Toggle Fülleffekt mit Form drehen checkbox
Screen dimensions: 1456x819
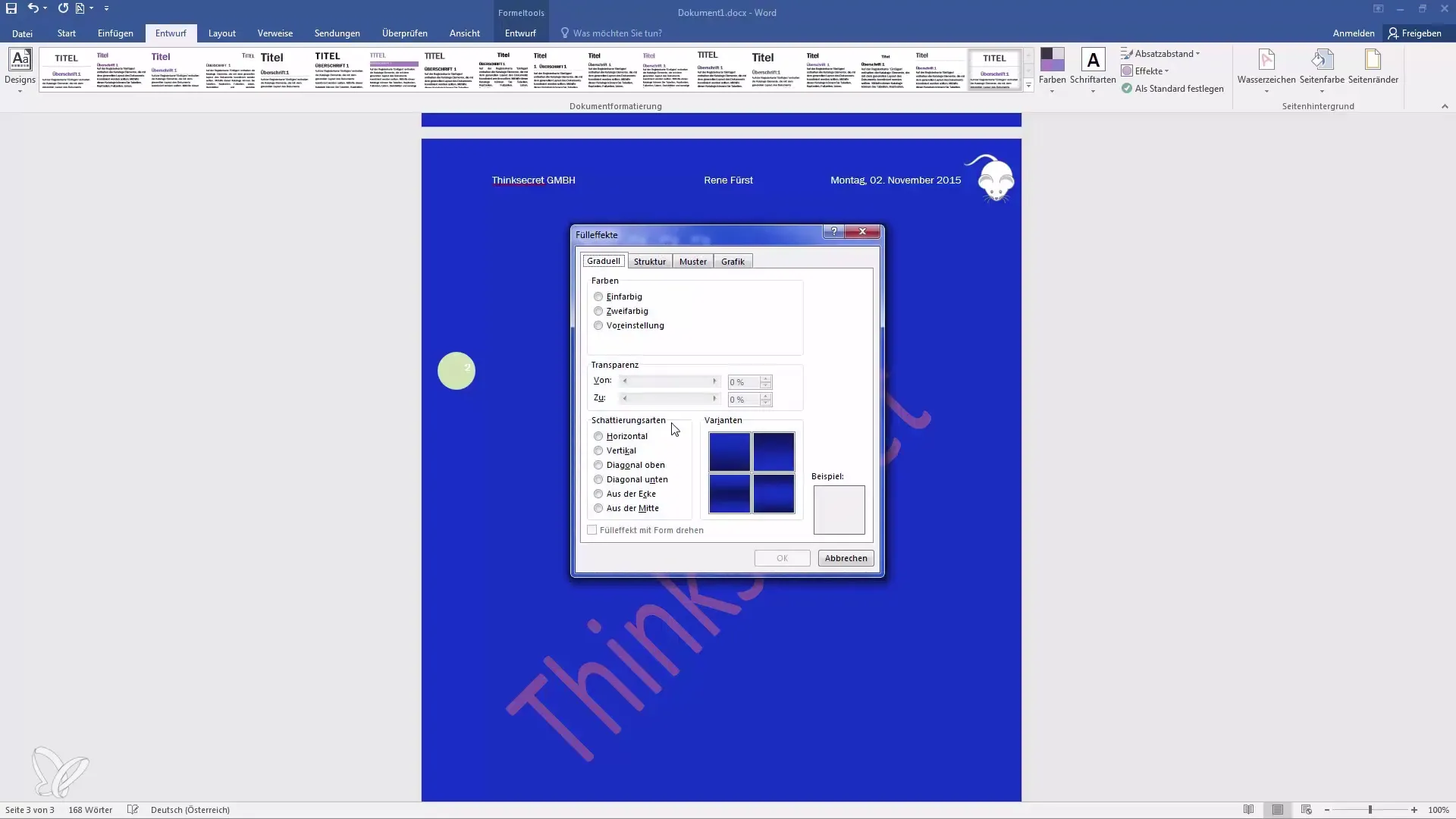point(592,530)
